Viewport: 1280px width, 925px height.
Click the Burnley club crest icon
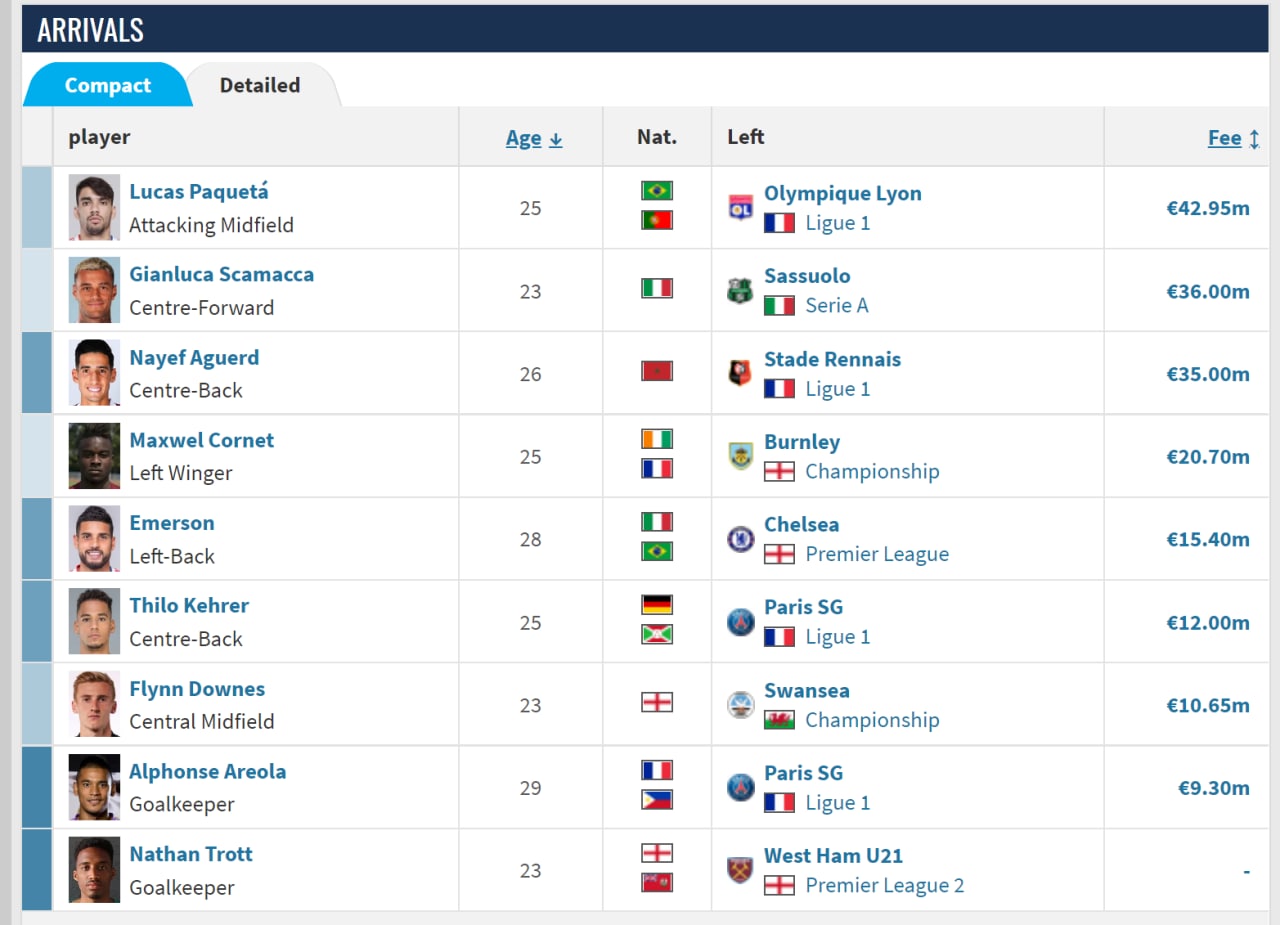740,456
